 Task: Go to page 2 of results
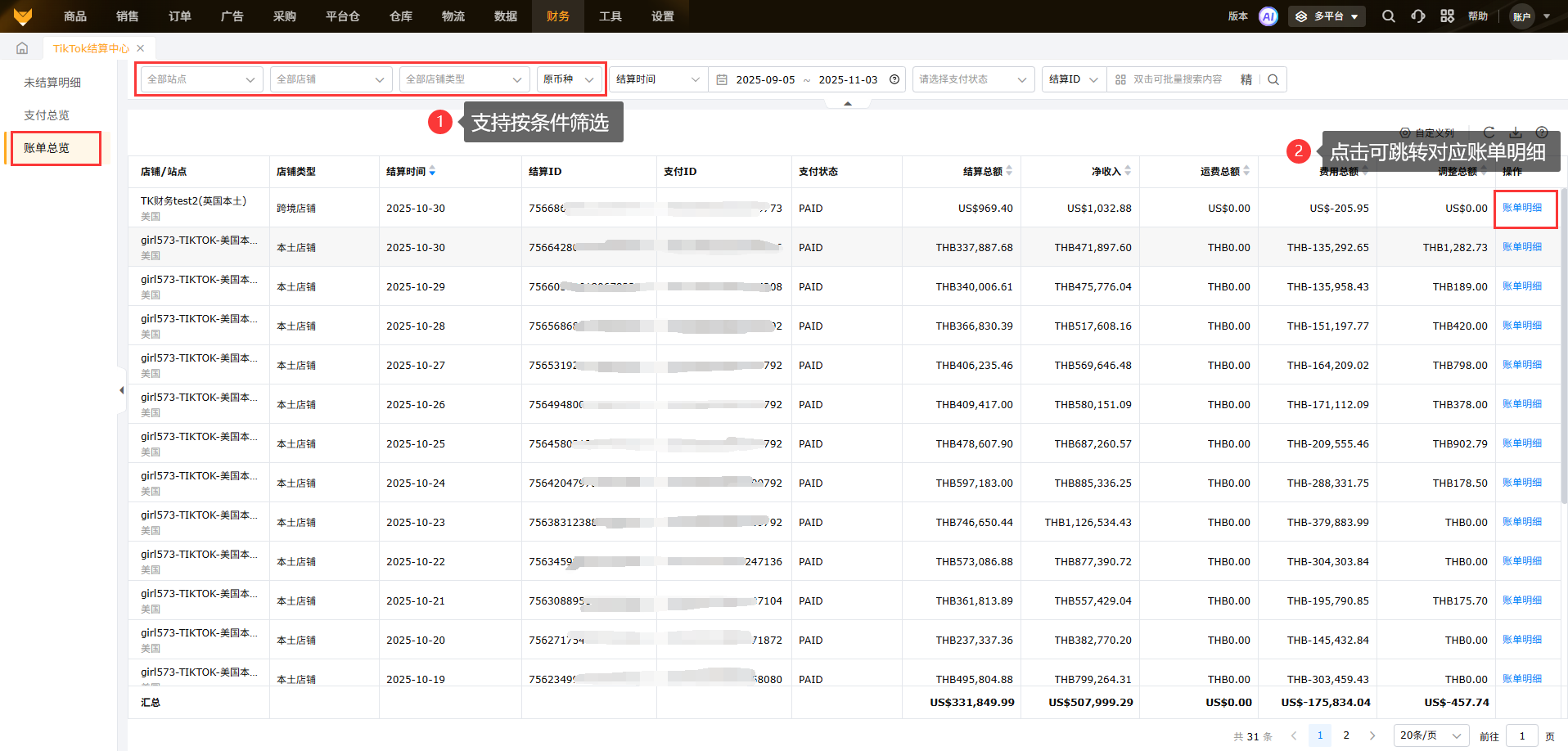tap(1346, 735)
